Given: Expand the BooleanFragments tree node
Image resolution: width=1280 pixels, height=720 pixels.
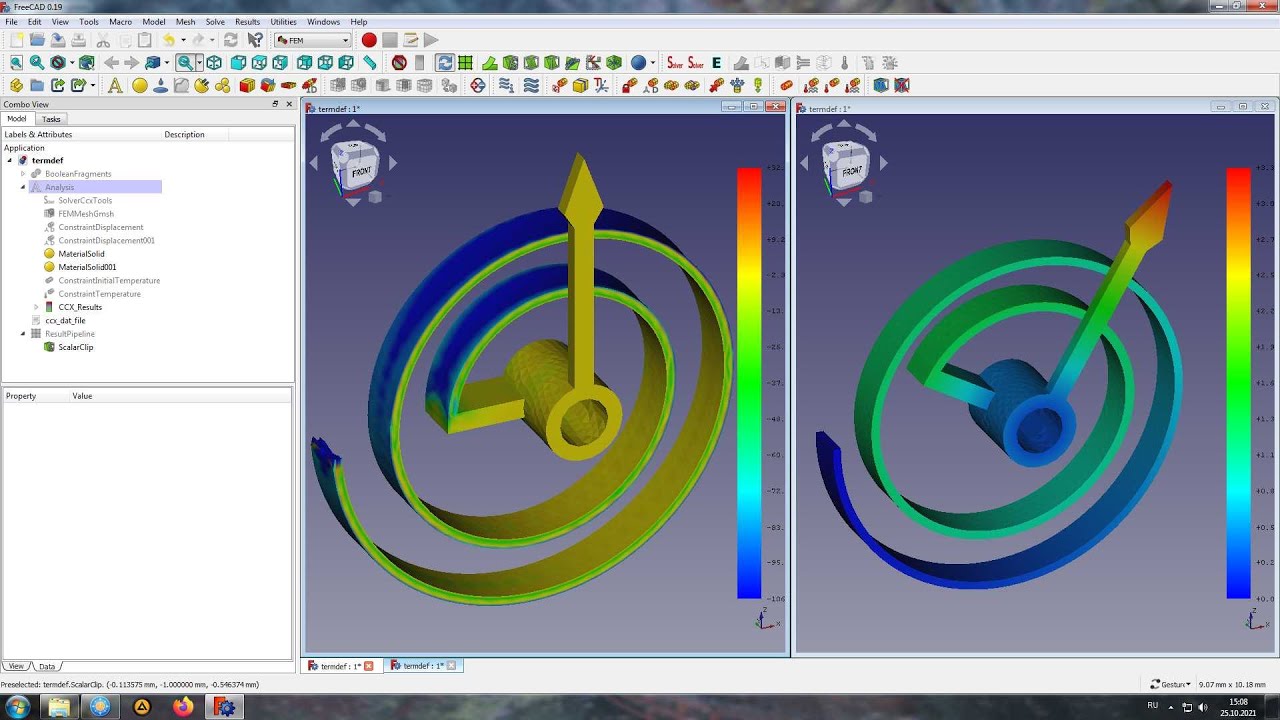Looking at the screenshot, I should tap(23, 174).
